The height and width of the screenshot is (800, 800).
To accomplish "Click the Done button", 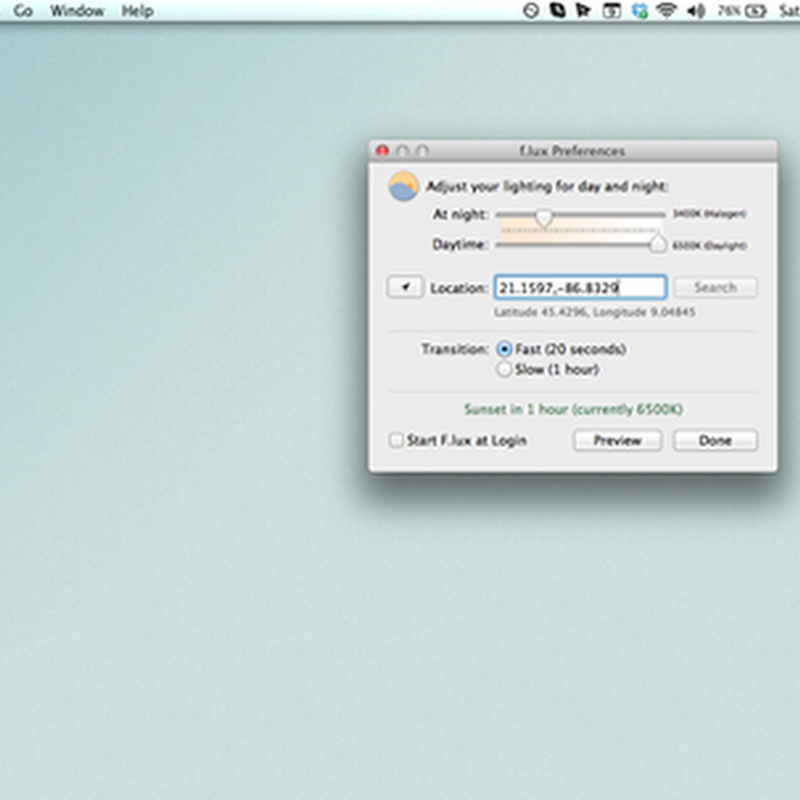I will point(715,440).
